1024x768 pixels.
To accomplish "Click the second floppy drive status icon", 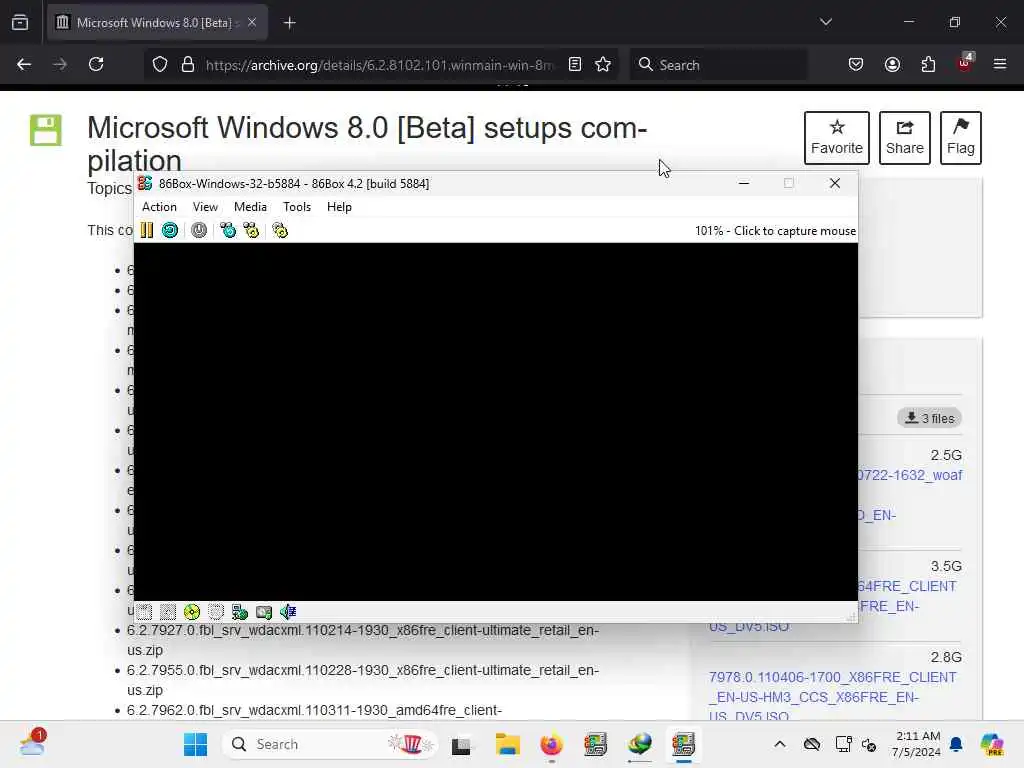I will click(x=168, y=612).
